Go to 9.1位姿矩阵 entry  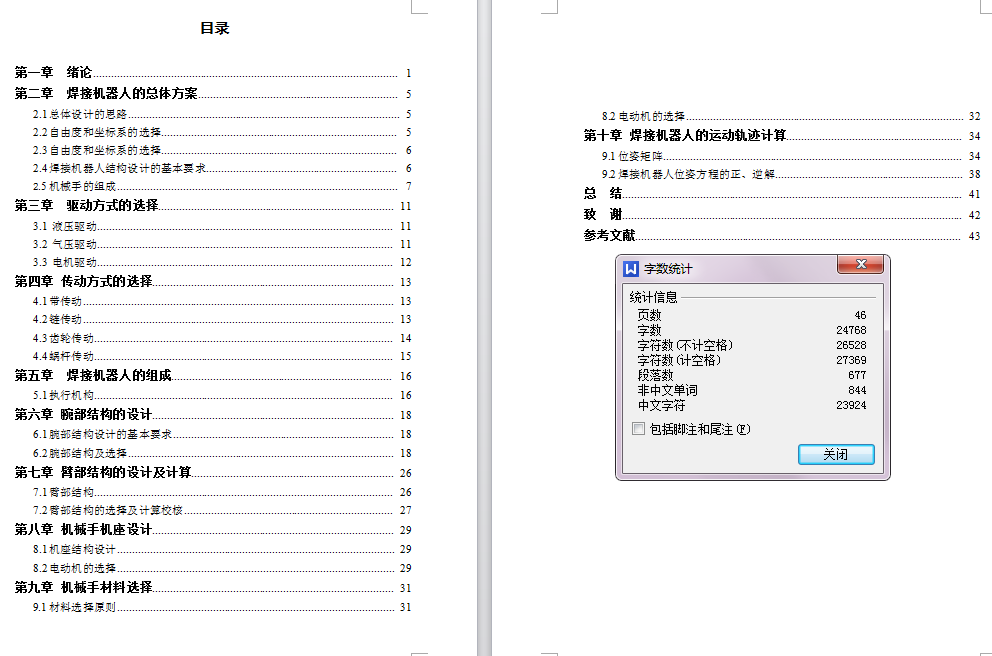[791, 156]
